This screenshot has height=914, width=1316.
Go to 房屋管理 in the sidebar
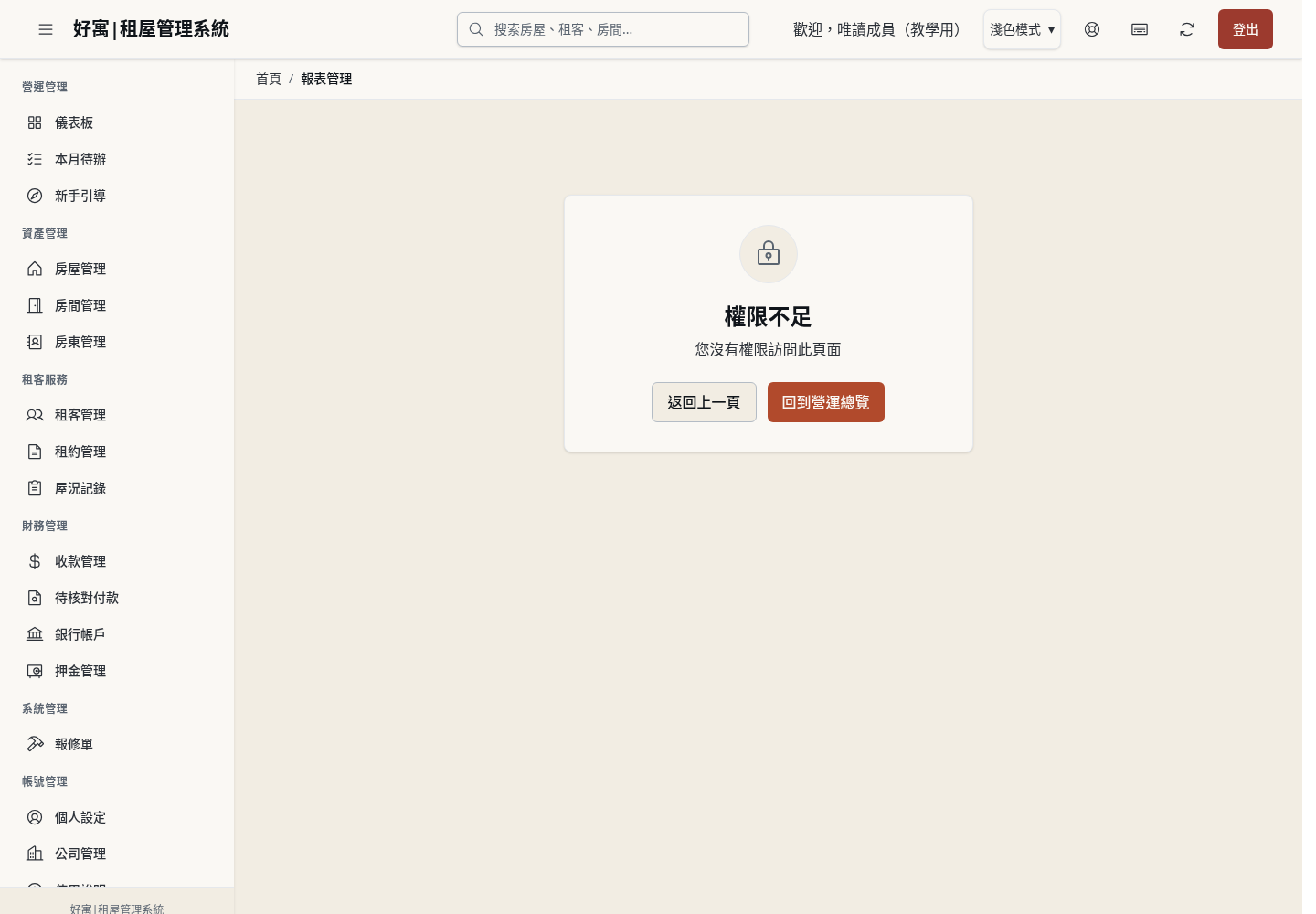coord(117,269)
